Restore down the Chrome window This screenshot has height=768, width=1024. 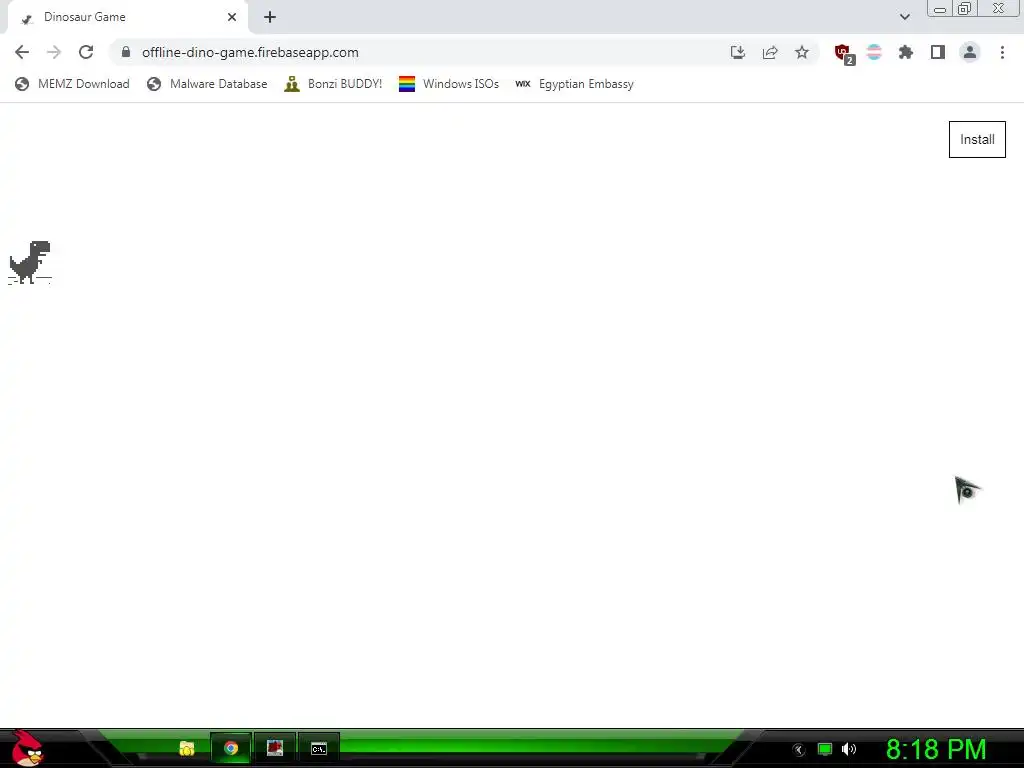[965, 9]
